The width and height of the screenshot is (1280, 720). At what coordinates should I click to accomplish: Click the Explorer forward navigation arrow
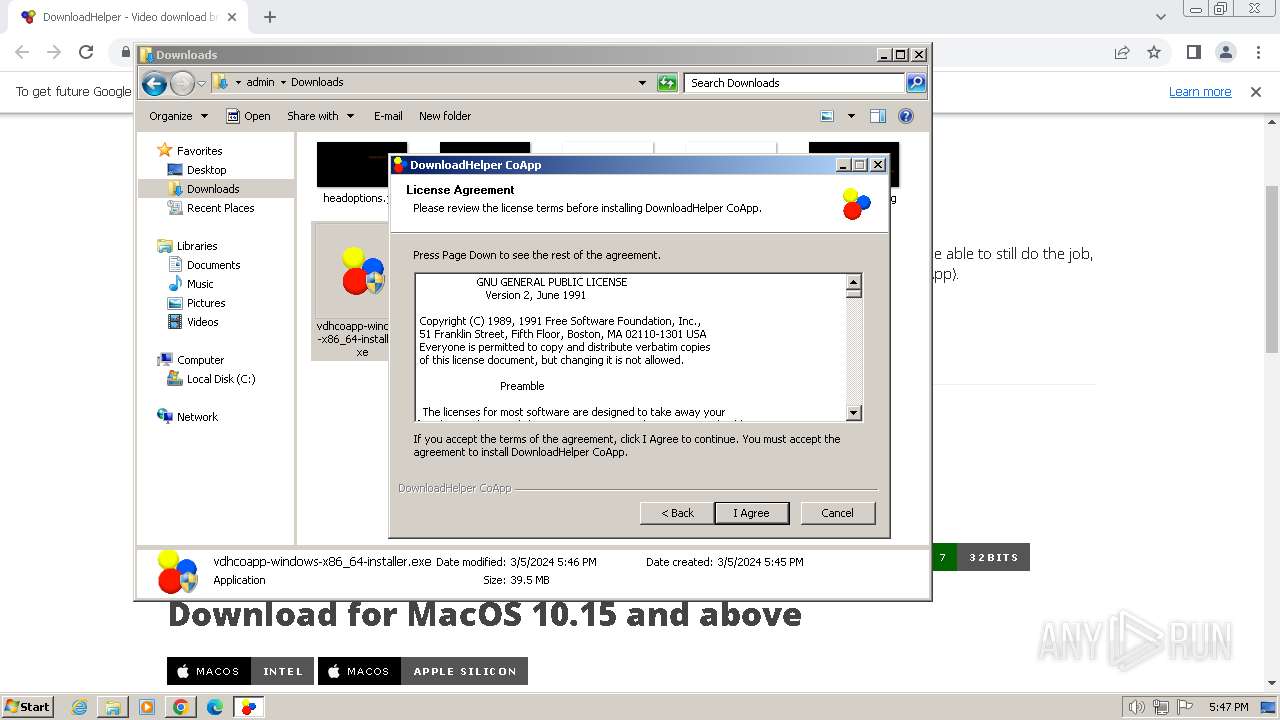182,83
